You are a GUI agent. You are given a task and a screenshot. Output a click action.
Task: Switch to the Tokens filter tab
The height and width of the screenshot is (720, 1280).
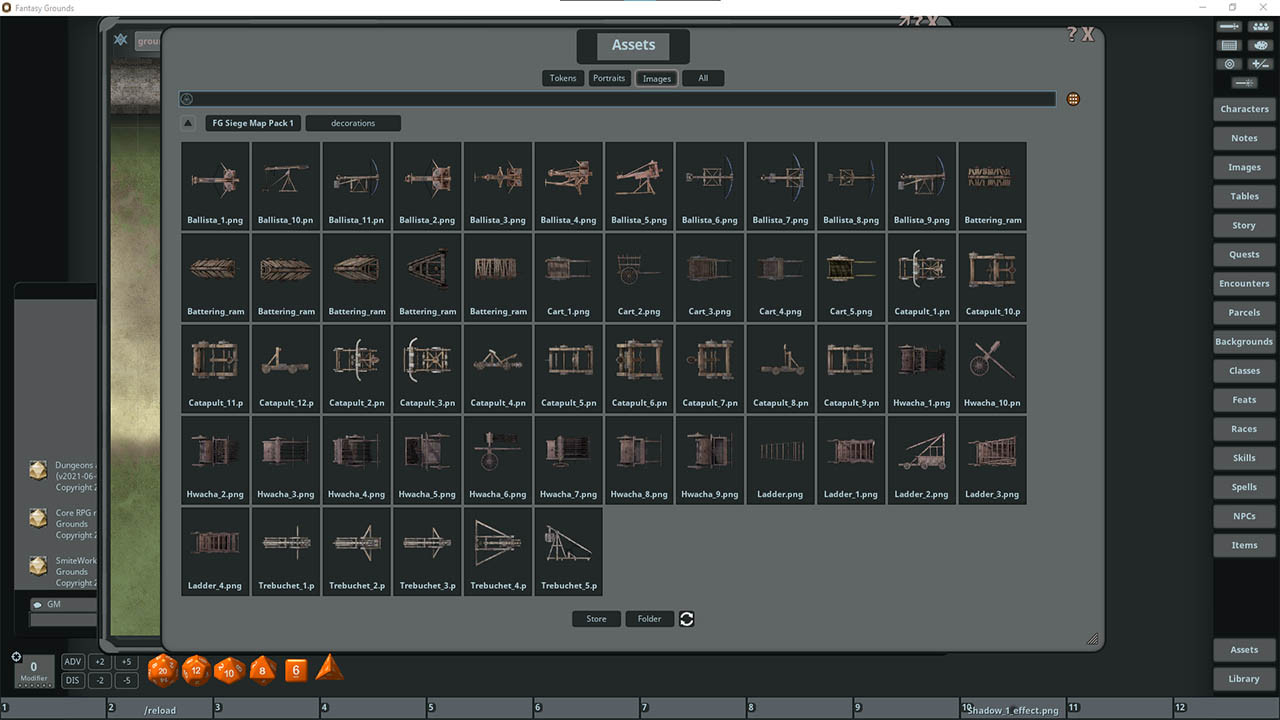pos(562,77)
